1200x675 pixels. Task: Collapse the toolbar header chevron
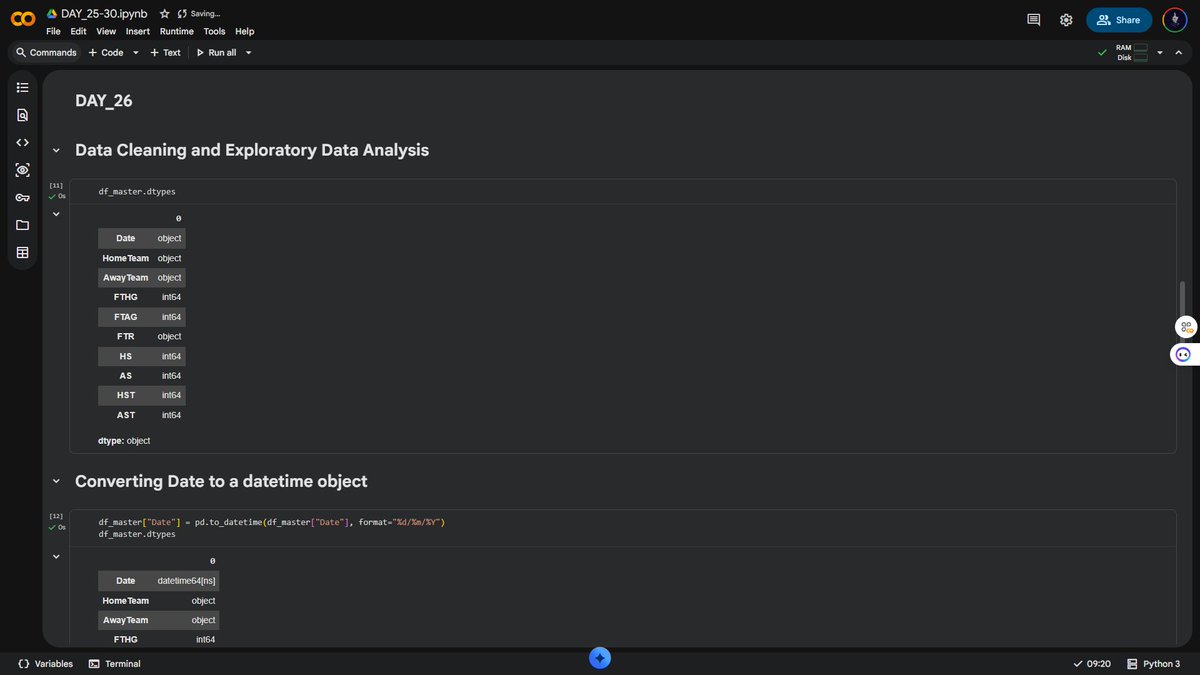[x=1179, y=52]
